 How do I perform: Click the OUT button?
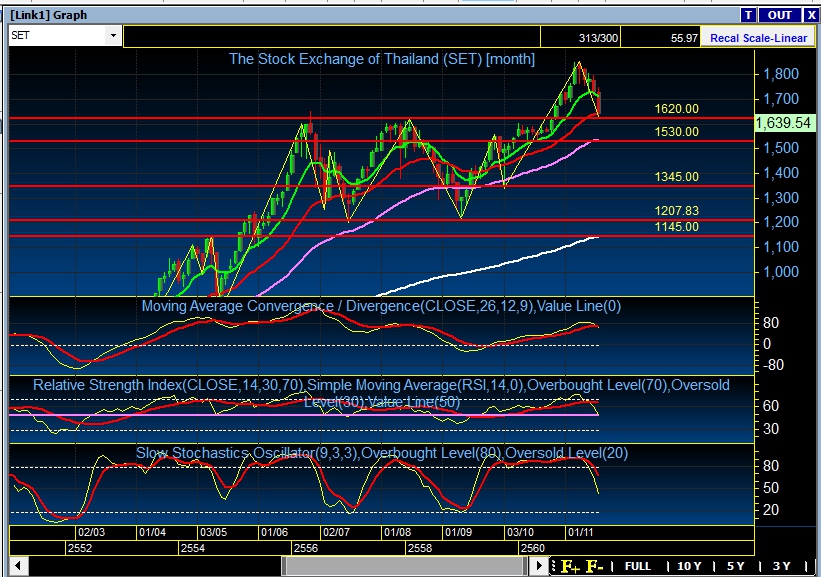click(x=780, y=15)
